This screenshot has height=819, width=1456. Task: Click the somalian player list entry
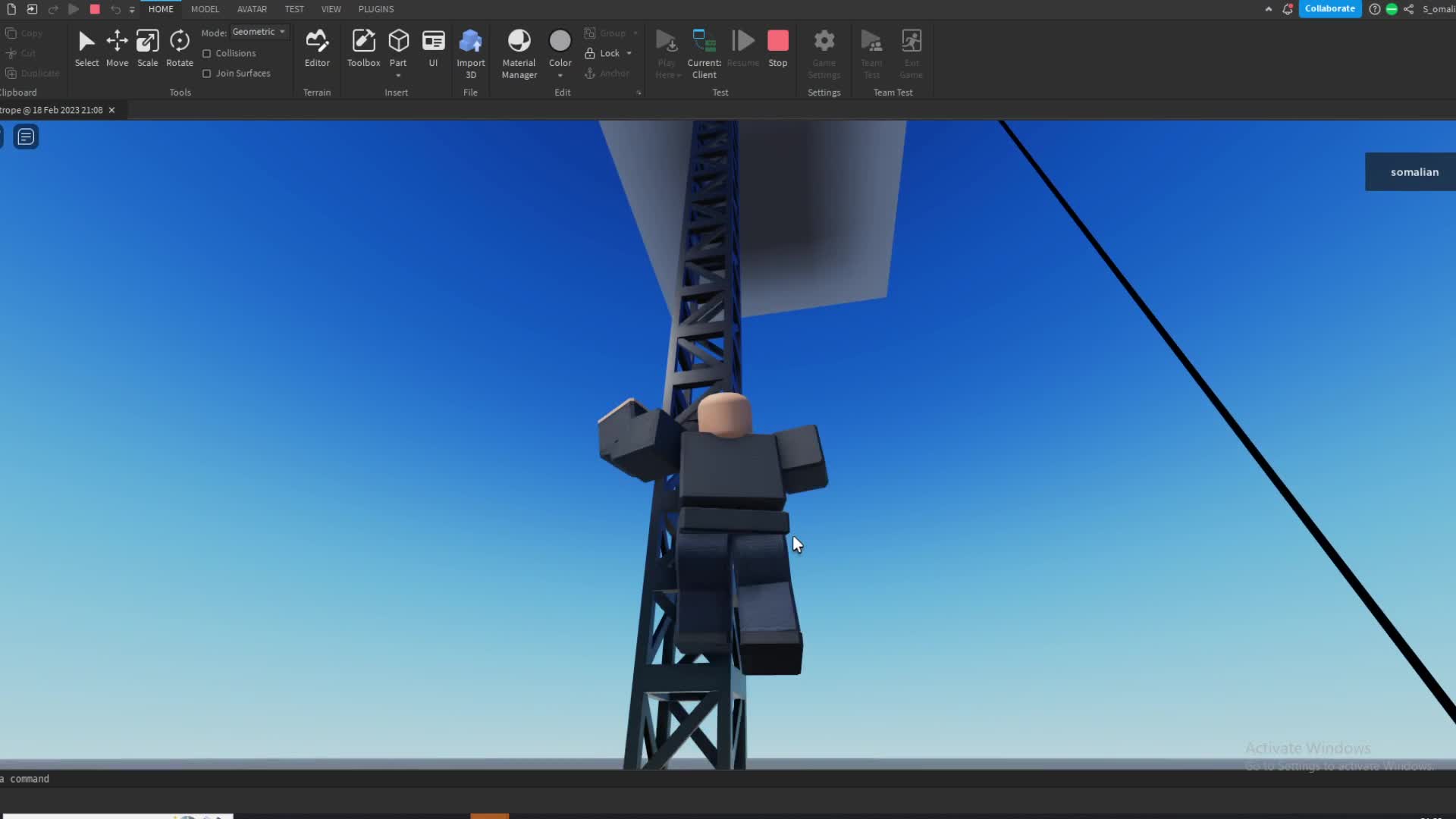[1414, 172]
